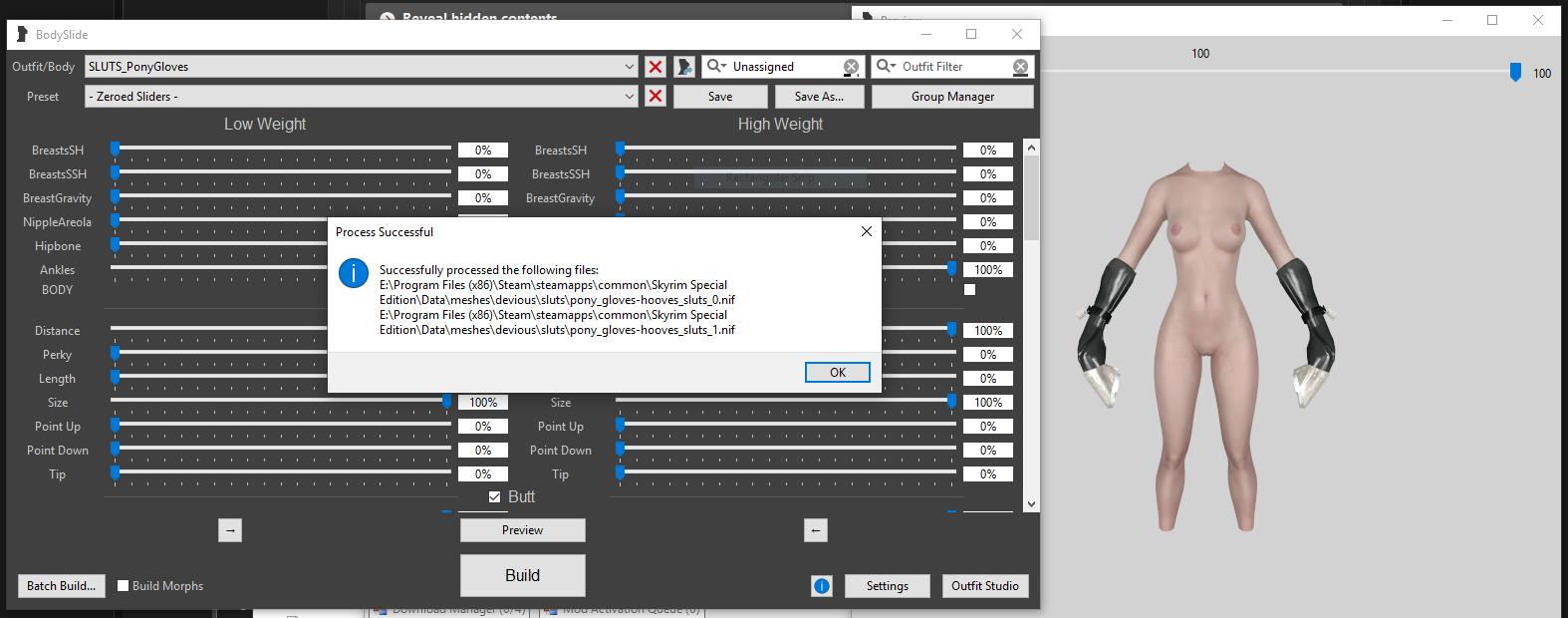
Task: Click the Low Weight BreastsSH slider
Action: (x=281, y=150)
